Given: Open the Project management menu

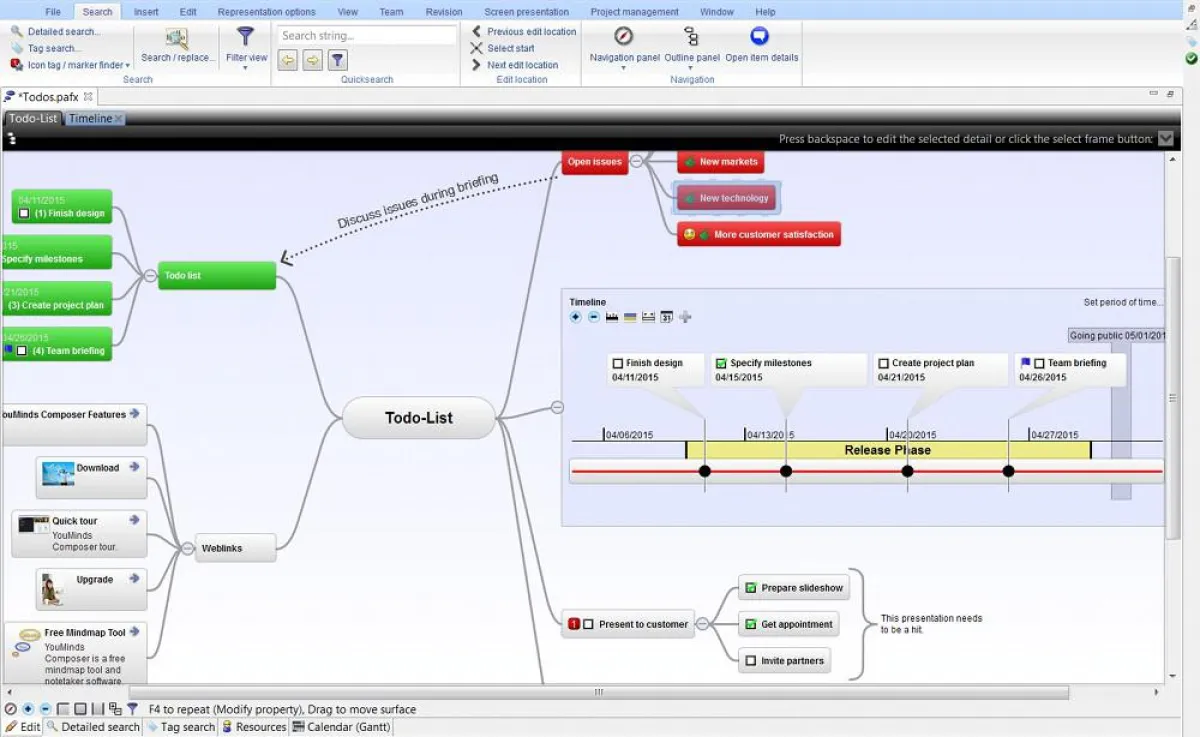Looking at the screenshot, I should pyautogui.click(x=634, y=12).
